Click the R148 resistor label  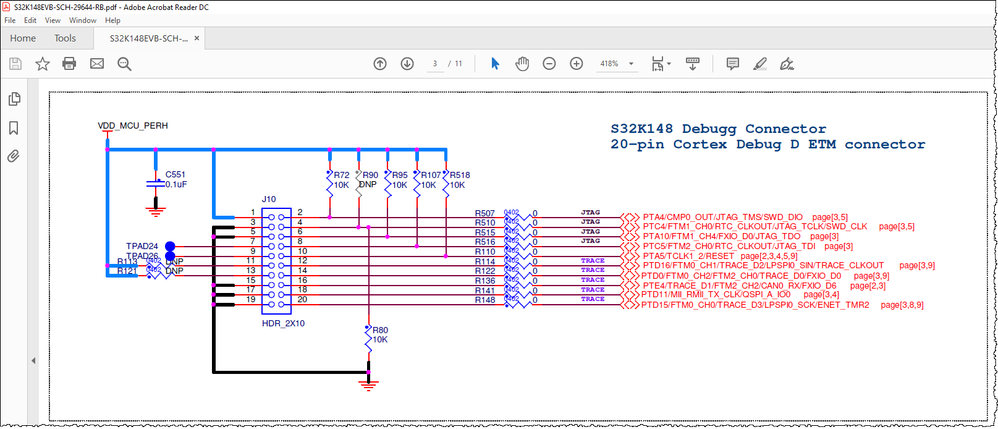pos(485,300)
